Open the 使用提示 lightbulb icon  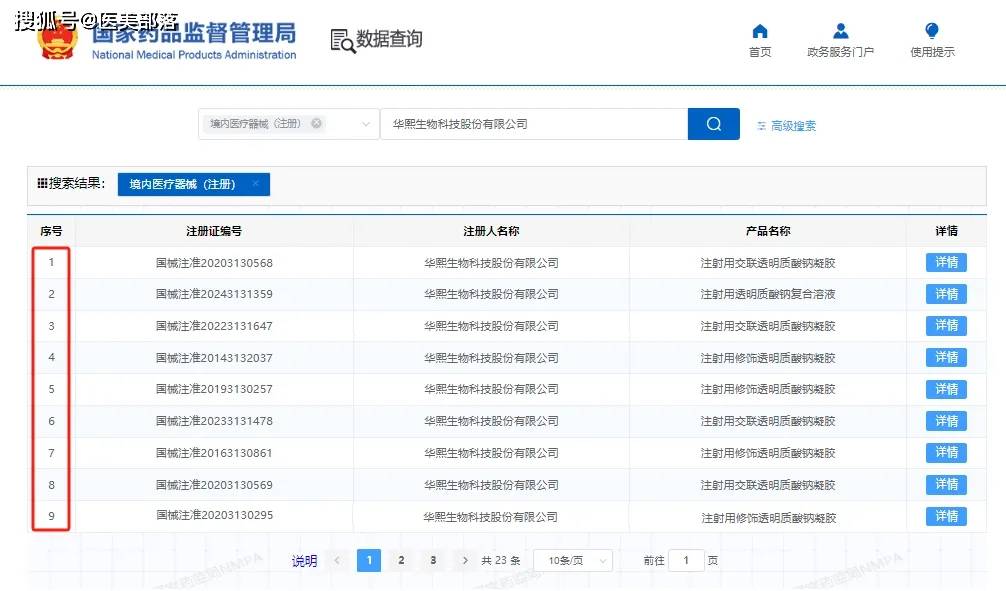point(932,31)
